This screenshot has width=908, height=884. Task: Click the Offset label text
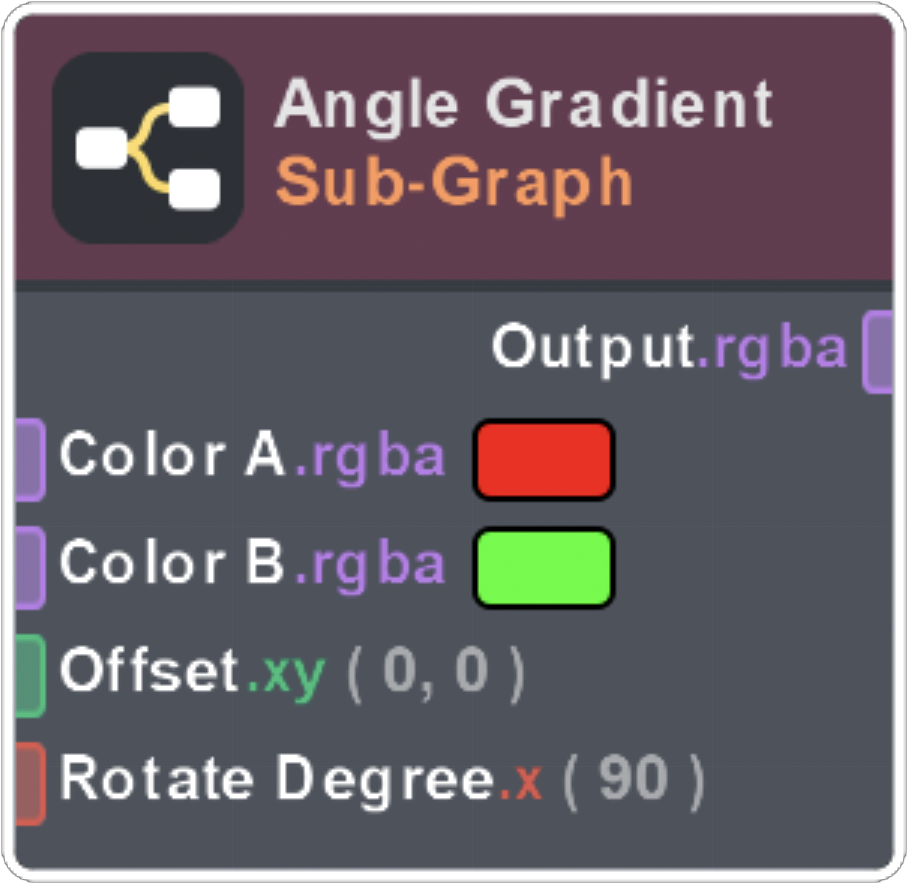pos(150,671)
